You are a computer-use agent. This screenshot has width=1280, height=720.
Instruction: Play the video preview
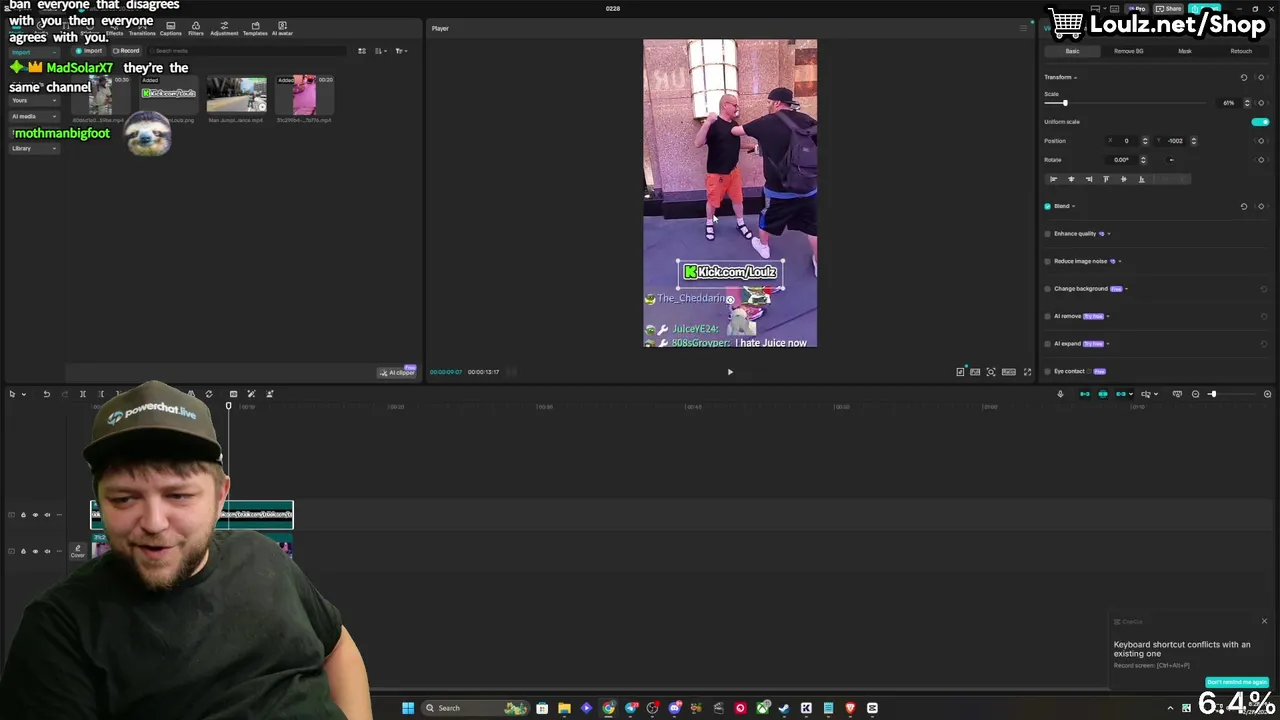pos(730,372)
